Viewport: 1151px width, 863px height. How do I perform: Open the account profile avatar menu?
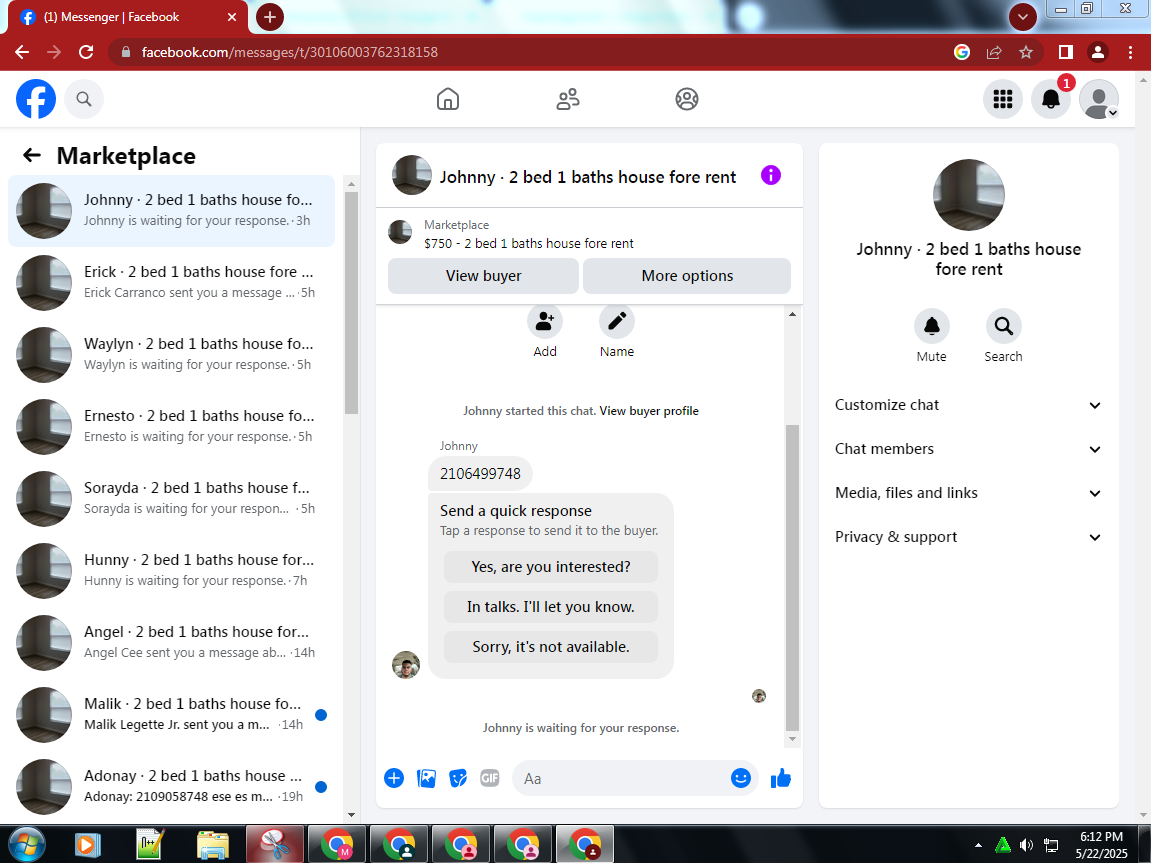pyautogui.click(x=1099, y=99)
